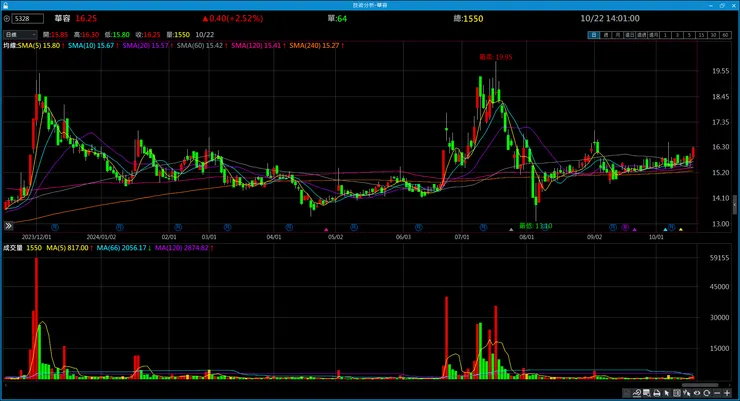
Task: Click the print icon in bottom toolbar
Action: (657, 393)
